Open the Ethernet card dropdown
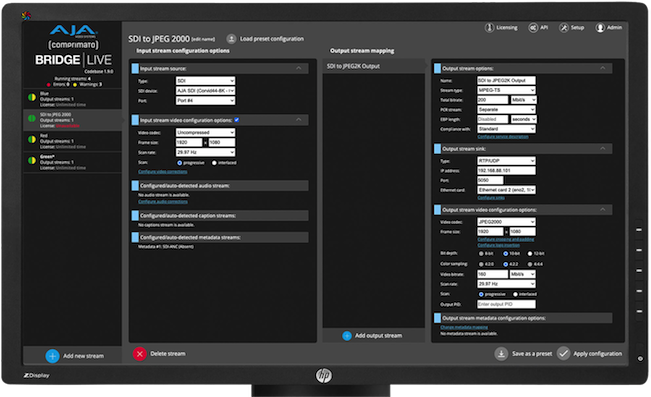This screenshot has width=651, height=397. pyautogui.click(x=507, y=190)
